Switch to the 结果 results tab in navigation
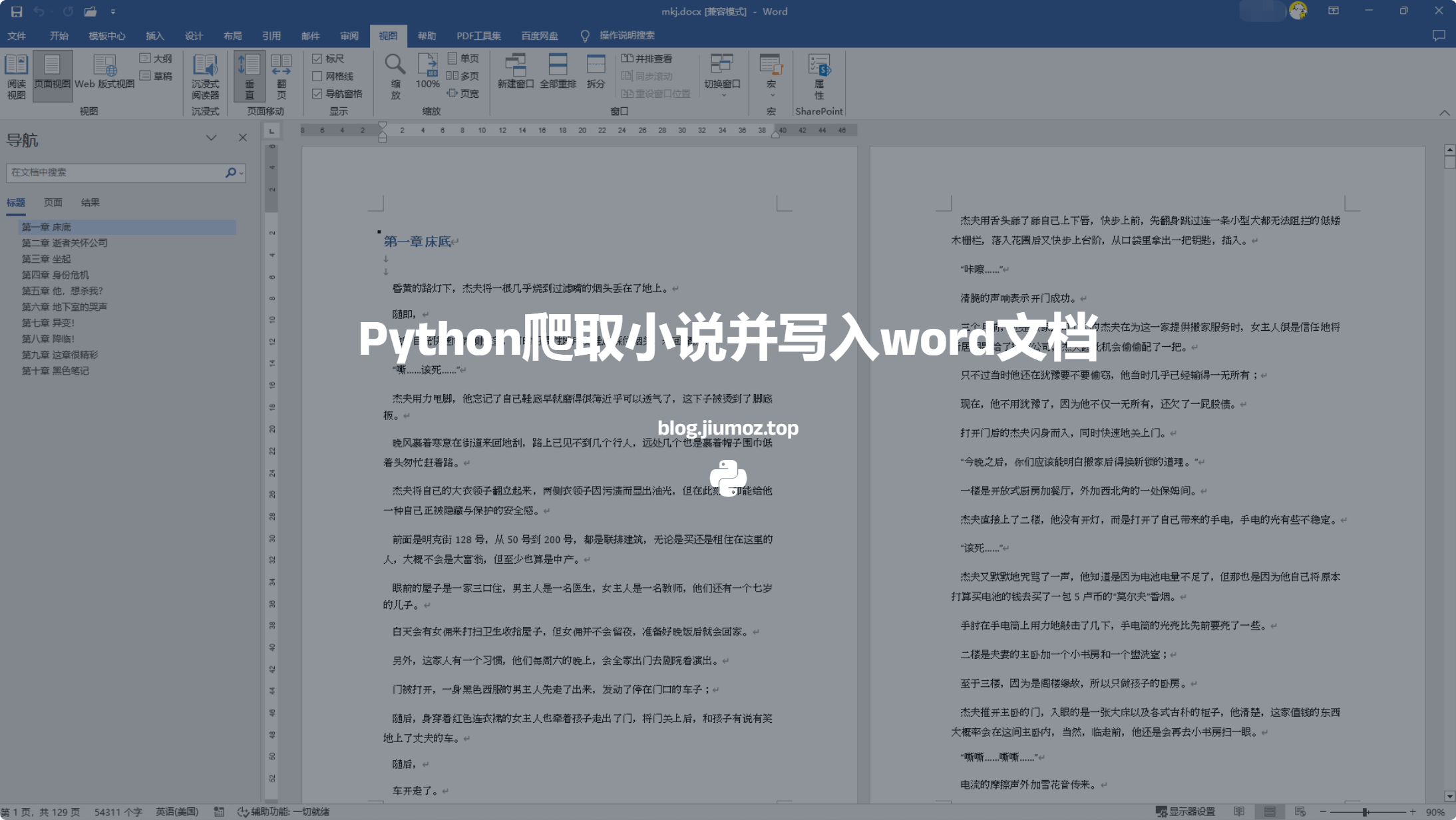Screen dimensions: 1456x820 click(x=90, y=202)
